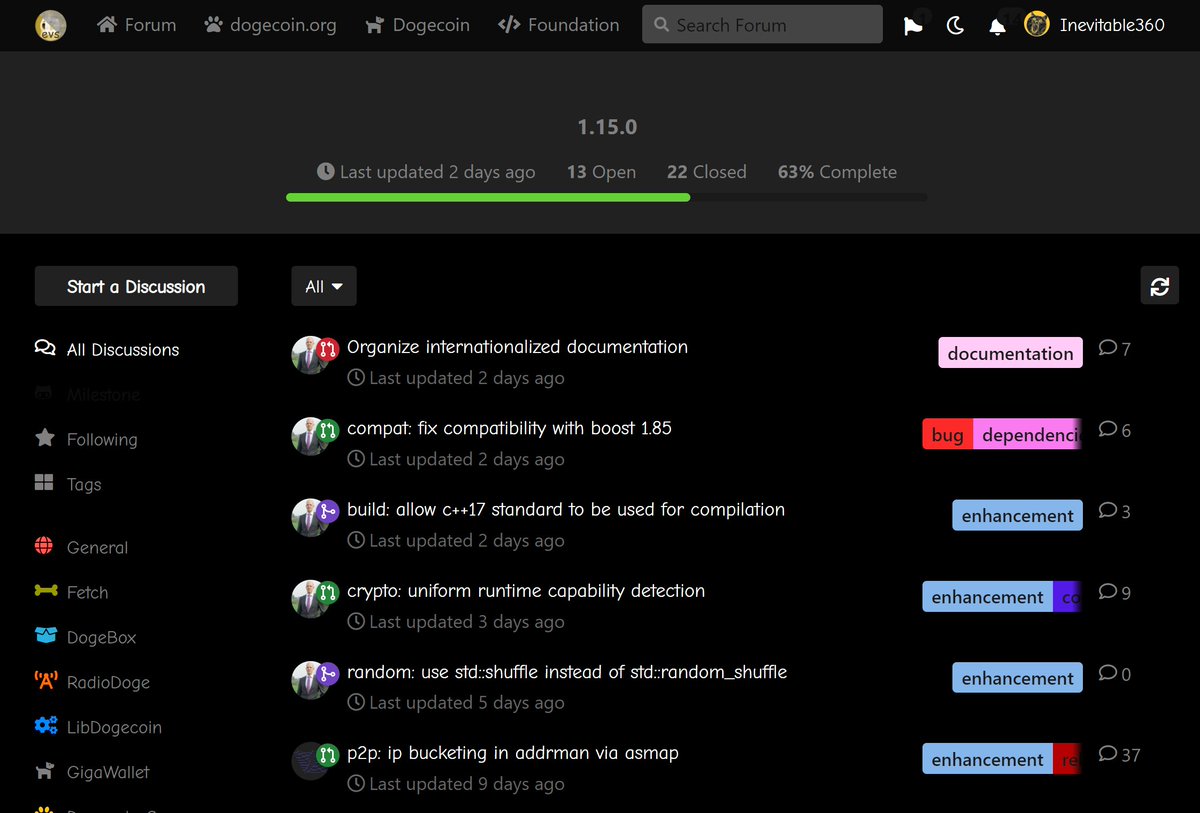Click enhancement tag on build c++17 row
The height and width of the screenshot is (813, 1200).
click(1017, 515)
